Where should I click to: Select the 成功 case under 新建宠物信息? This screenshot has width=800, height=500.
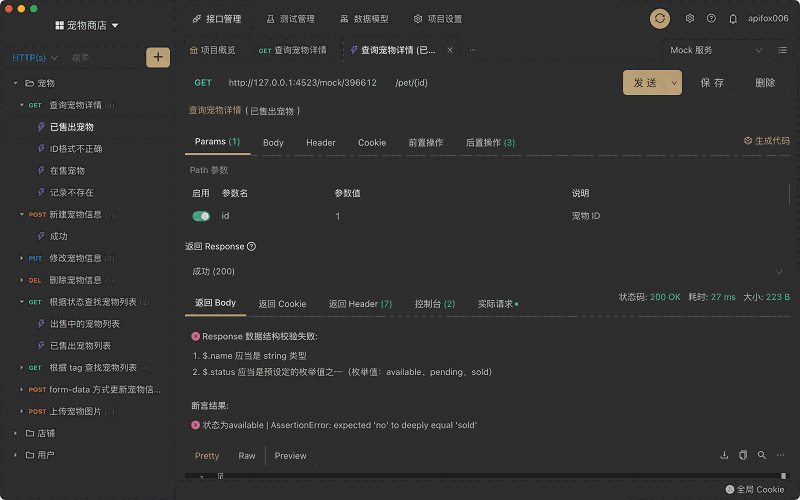58,236
